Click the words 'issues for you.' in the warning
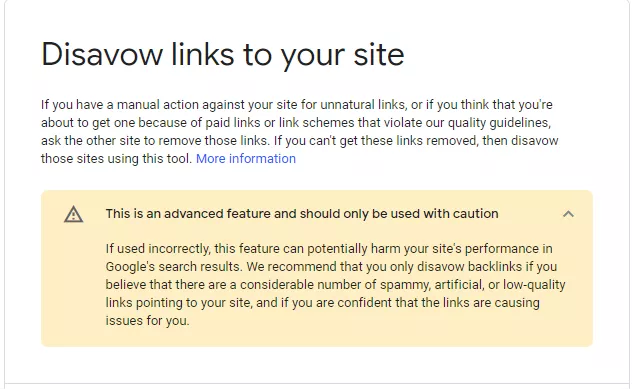 pyautogui.click(x=147, y=321)
